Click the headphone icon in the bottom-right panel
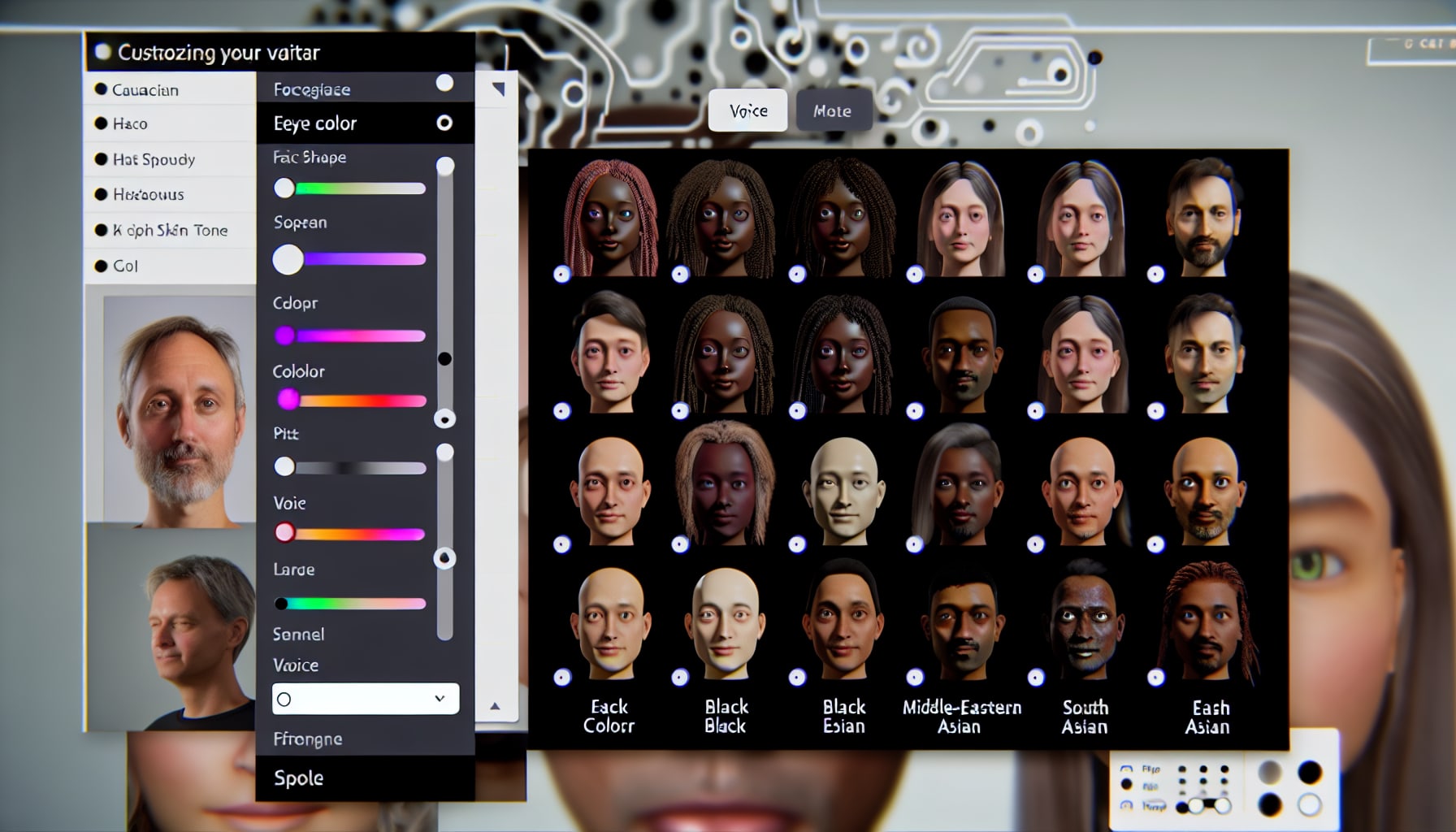The height and width of the screenshot is (832, 1456). pos(1126,806)
